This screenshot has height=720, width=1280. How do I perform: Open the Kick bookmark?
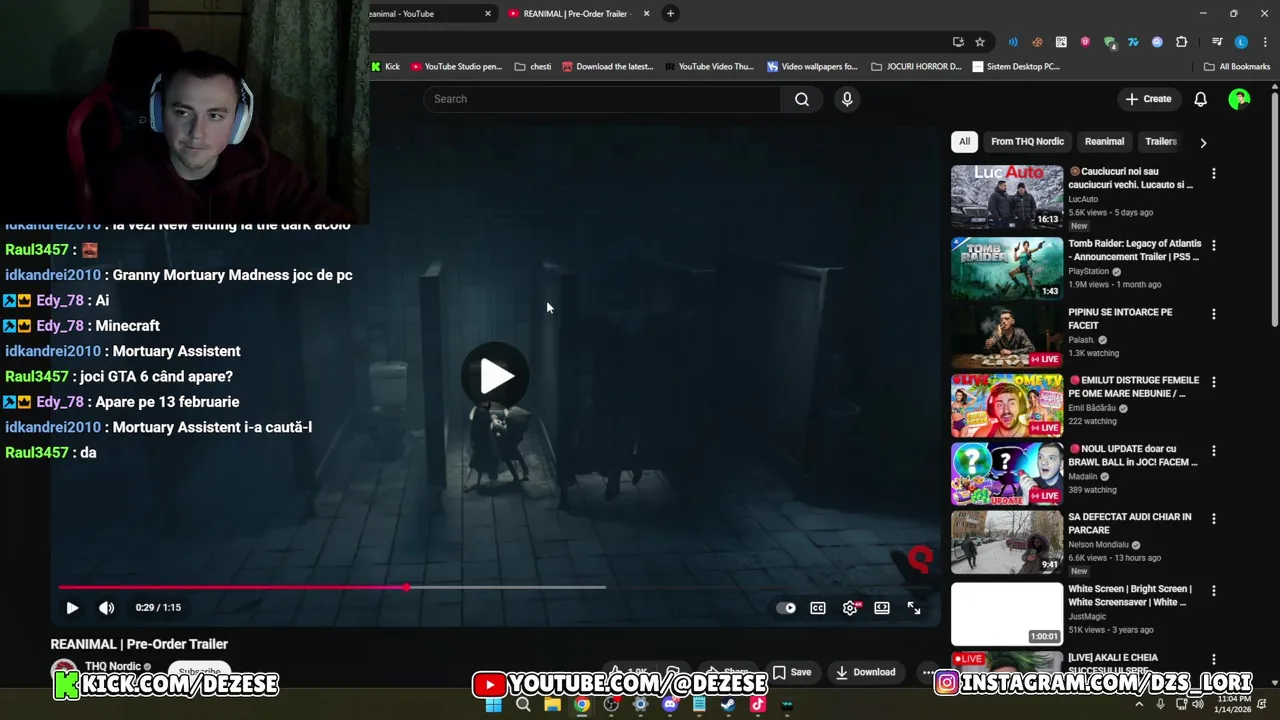point(385,67)
